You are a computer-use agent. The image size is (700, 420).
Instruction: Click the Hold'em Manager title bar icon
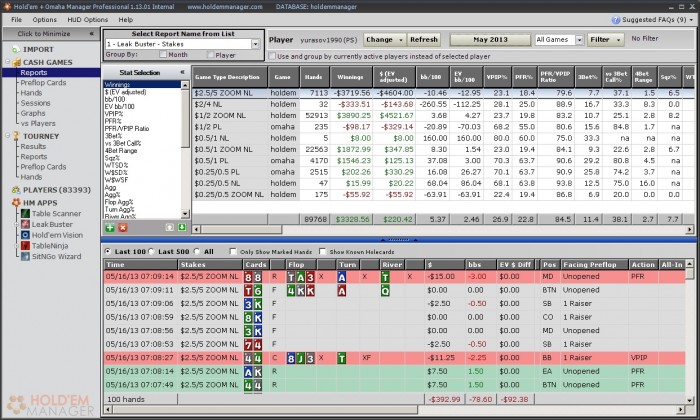(7, 6)
